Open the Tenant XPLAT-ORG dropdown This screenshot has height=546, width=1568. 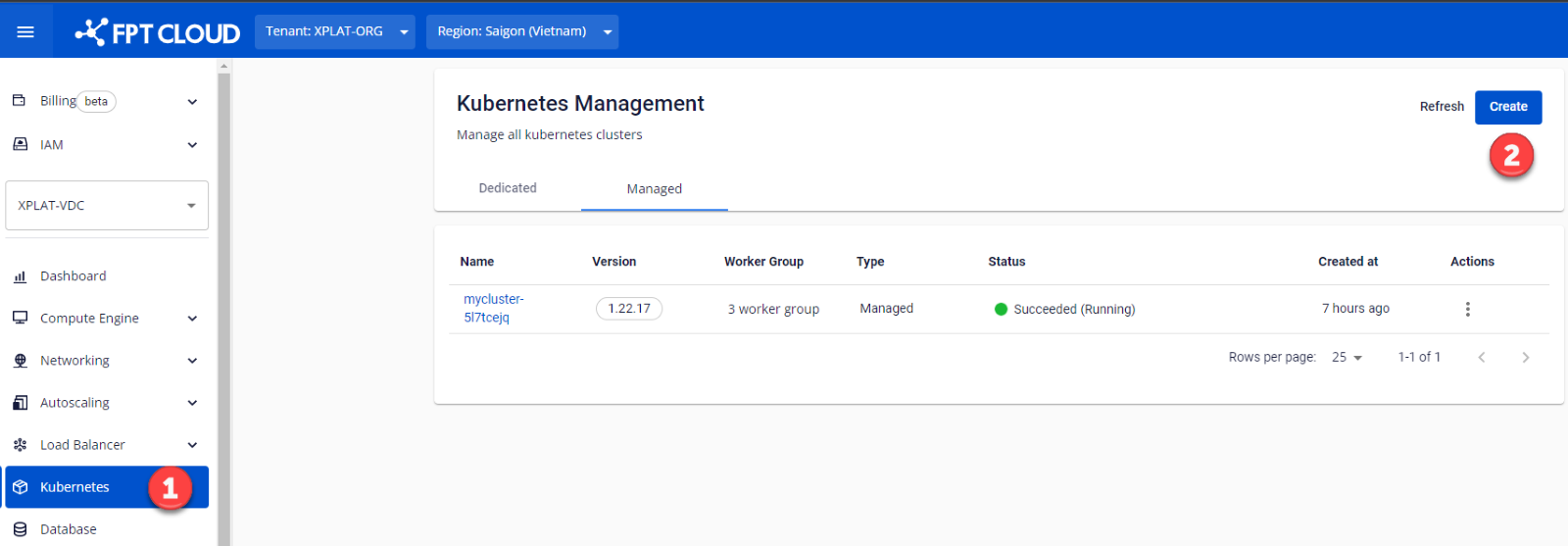pyautogui.click(x=334, y=31)
